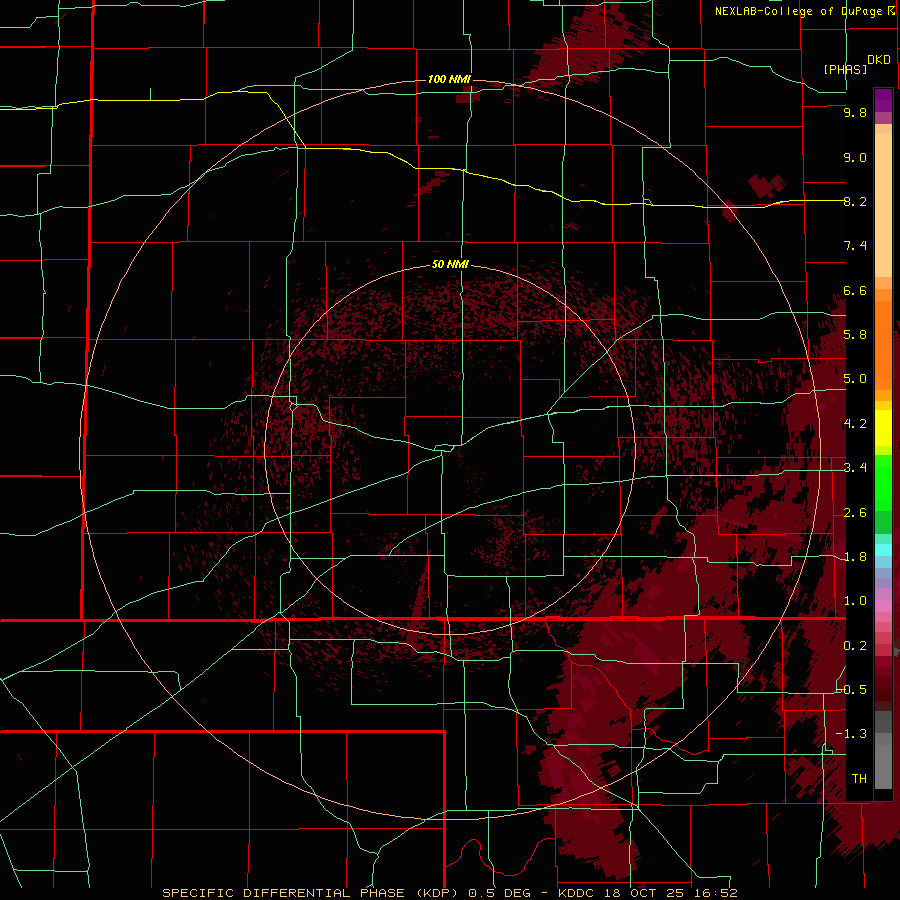The width and height of the screenshot is (900, 900).
Task: Select the [PHAS] units label
Action: coord(845,69)
